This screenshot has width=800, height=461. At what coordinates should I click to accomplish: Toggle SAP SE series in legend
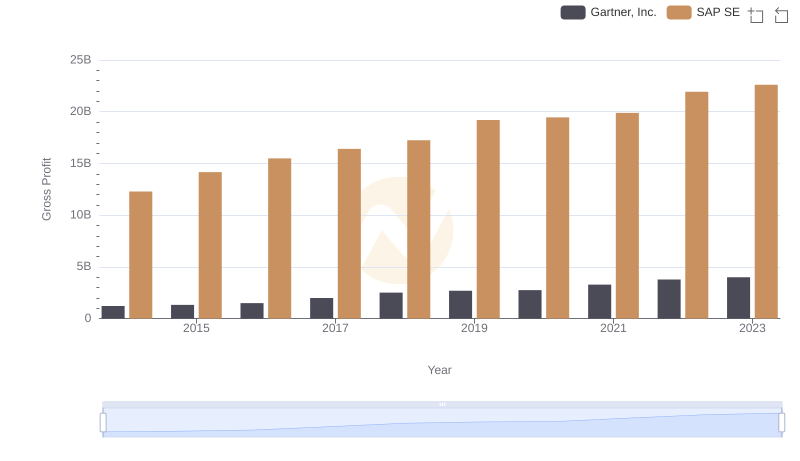(703, 12)
